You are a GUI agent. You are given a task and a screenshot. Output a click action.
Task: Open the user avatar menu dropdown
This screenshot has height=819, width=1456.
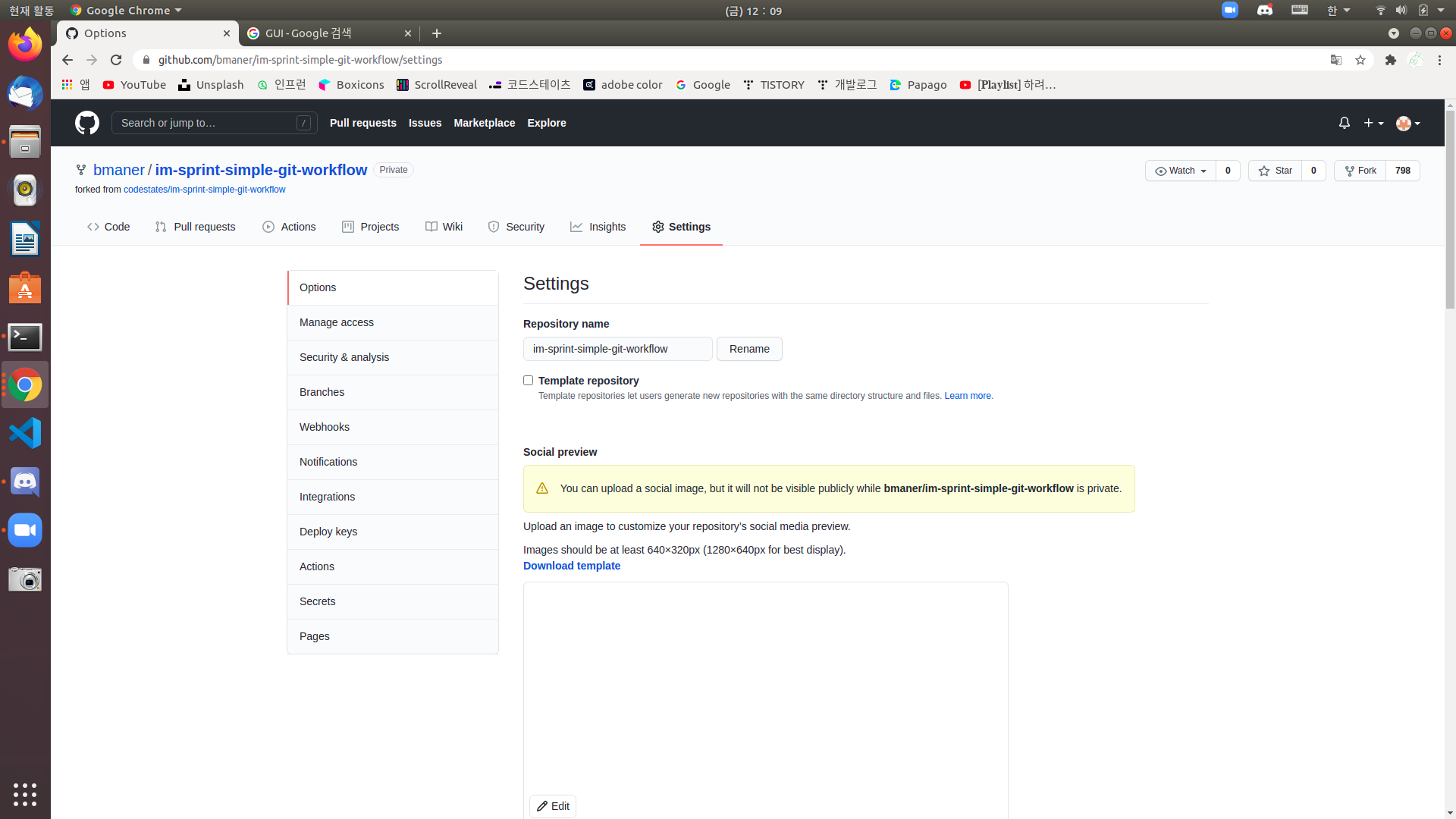pyautogui.click(x=1407, y=123)
